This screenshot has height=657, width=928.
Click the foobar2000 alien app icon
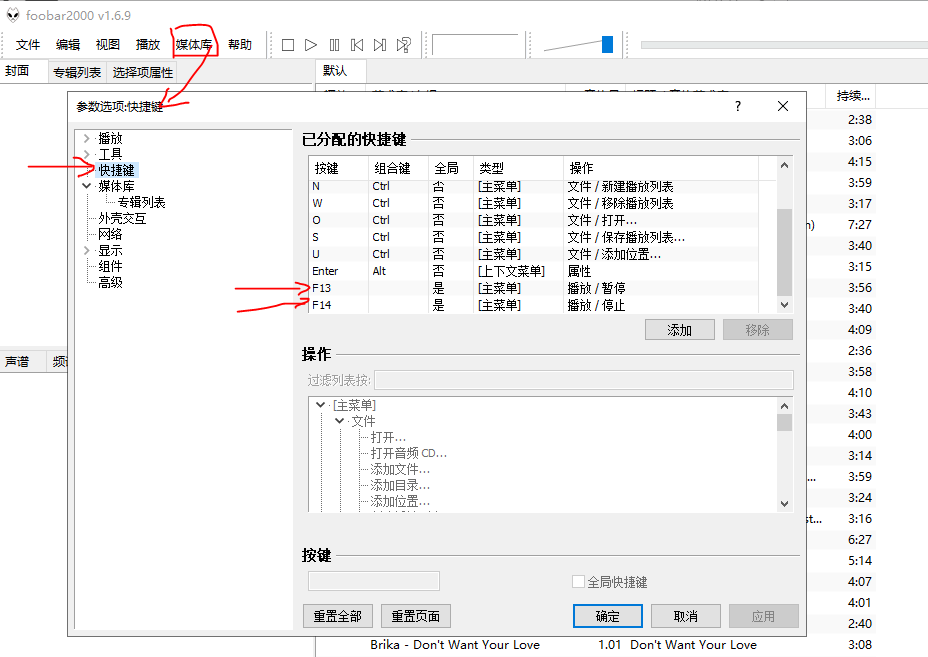click(13, 15)
